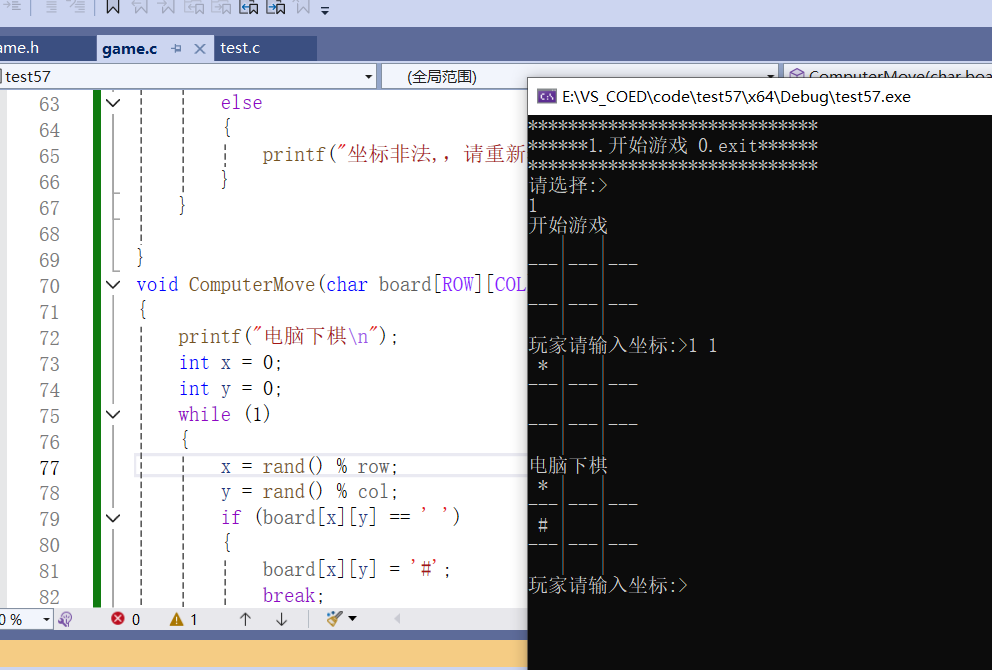This screenshot has width=992, height=670.
Task: Navigate to previous issue with up arrow
Action: (245, 619)
